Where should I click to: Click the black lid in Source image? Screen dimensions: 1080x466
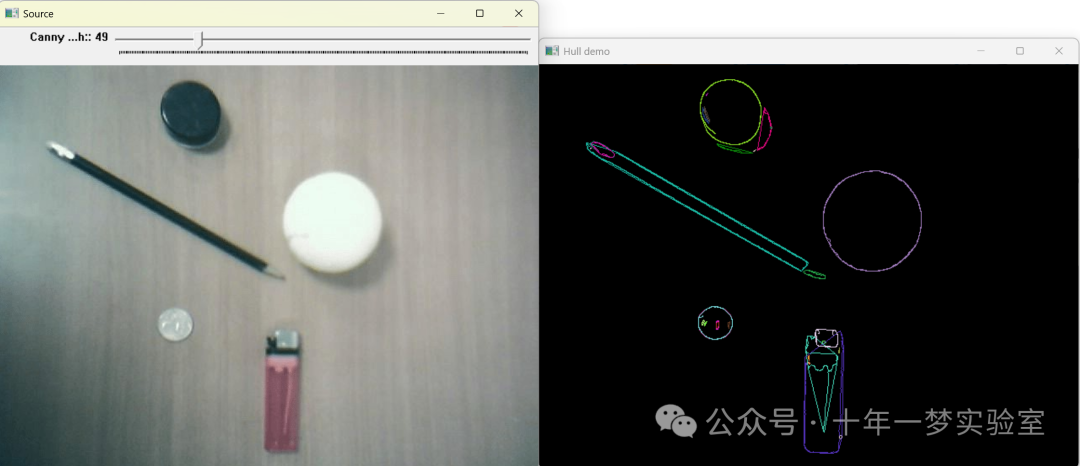(191, 114)
